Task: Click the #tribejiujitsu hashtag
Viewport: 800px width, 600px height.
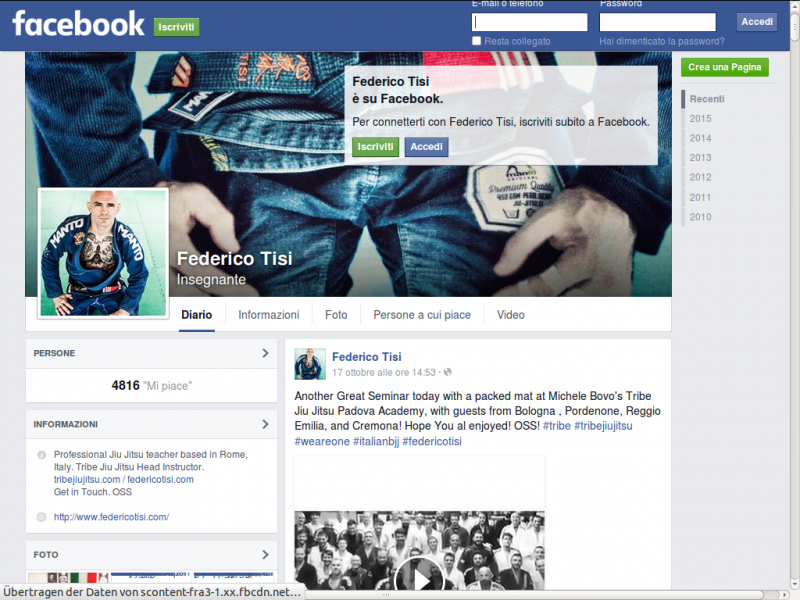Action: click(x=602, y=426)
